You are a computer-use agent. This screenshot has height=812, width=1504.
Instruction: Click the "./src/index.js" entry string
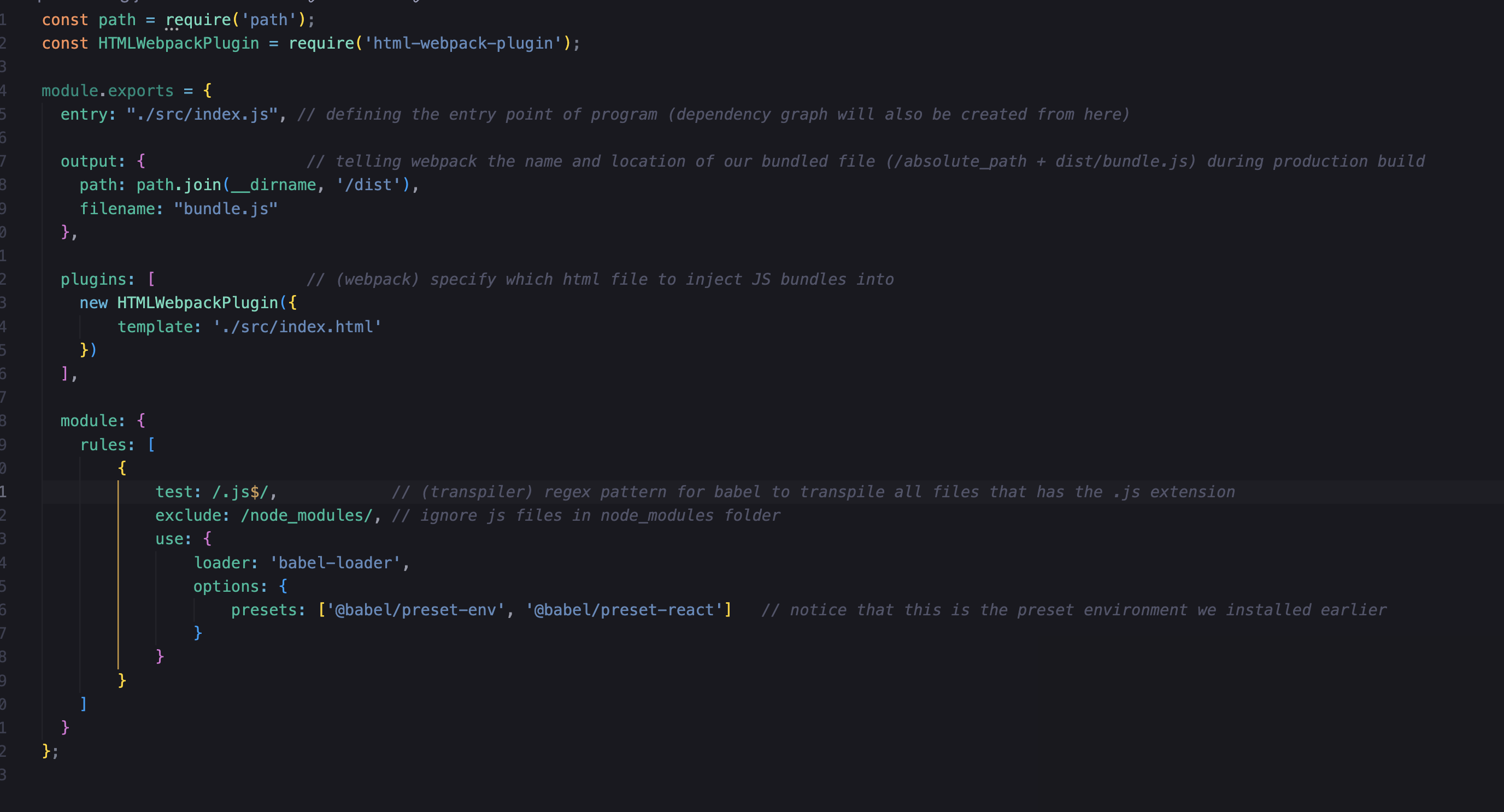pyautogui.click(x=202, y=114)
